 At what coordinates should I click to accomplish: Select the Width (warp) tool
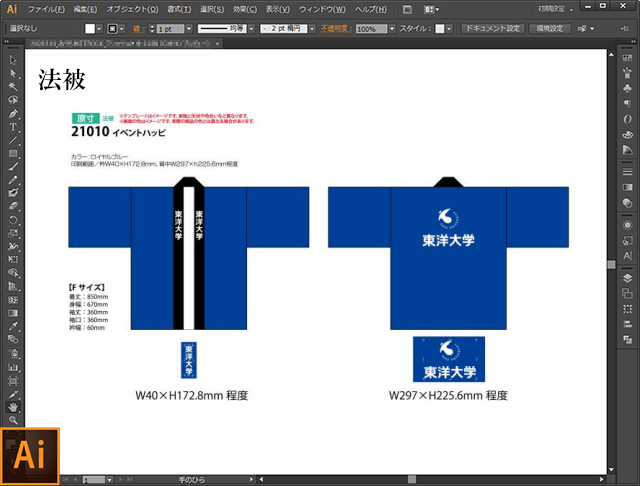click(13, 246)
